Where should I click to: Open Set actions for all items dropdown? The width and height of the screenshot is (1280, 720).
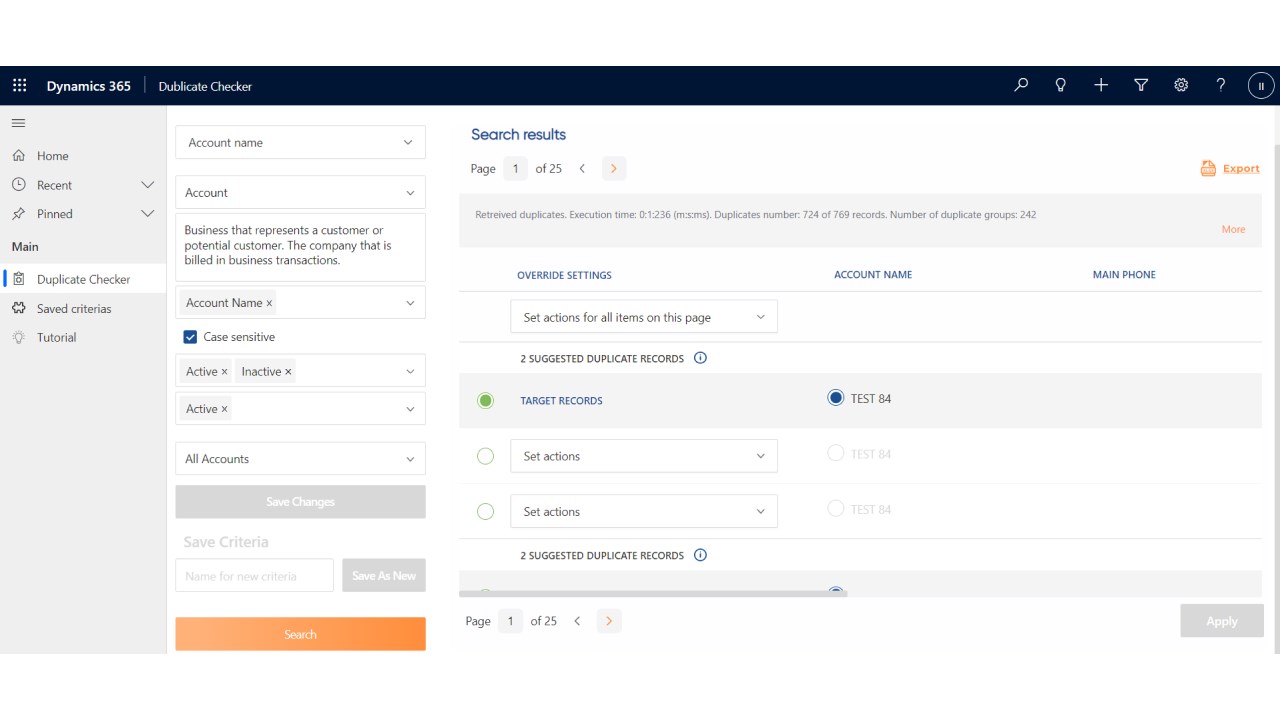pyautogui.click(x=644, y=317)
